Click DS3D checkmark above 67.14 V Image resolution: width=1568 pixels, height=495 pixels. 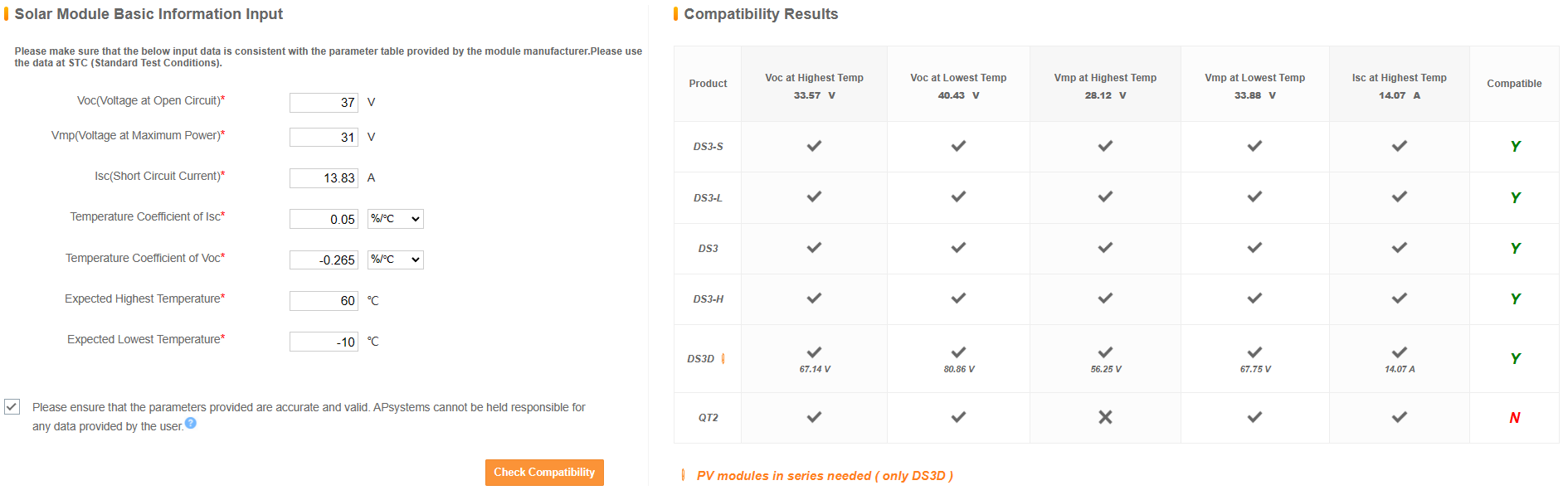pos(814,352)
